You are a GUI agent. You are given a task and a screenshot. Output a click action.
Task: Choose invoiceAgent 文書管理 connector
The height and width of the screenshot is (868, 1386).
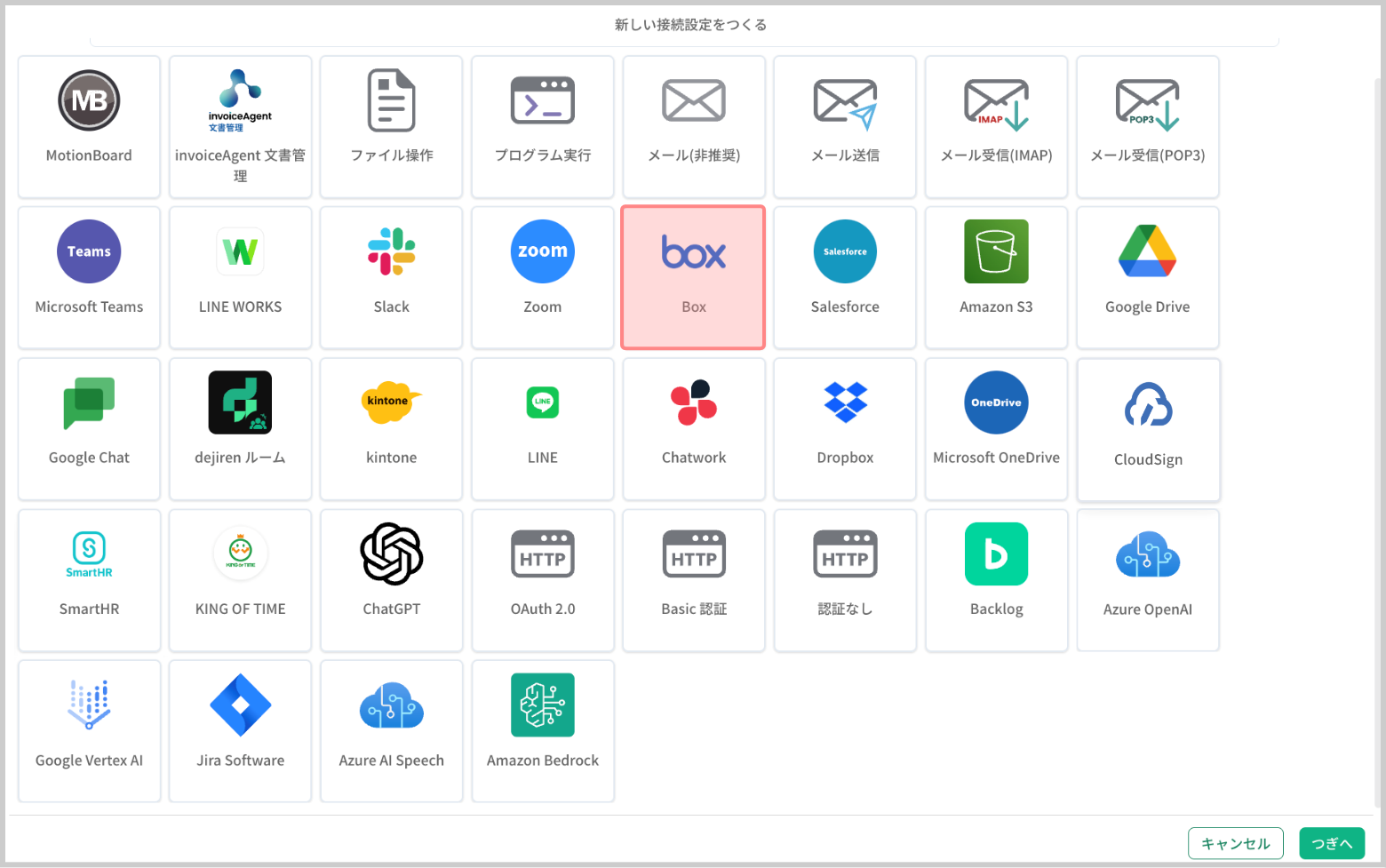tap(240, 127)
